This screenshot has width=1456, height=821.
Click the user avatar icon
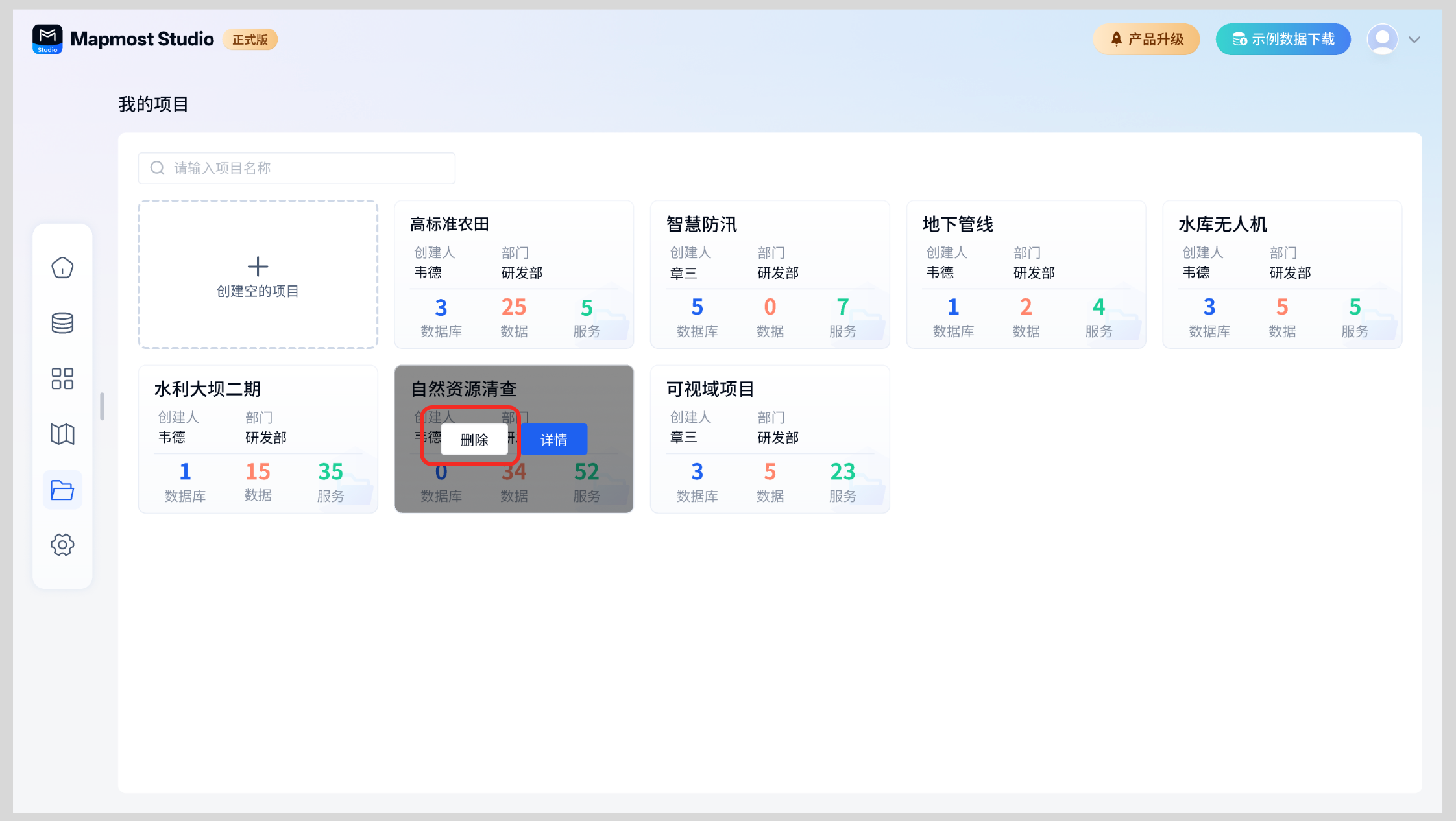(x=1382, y=39)
